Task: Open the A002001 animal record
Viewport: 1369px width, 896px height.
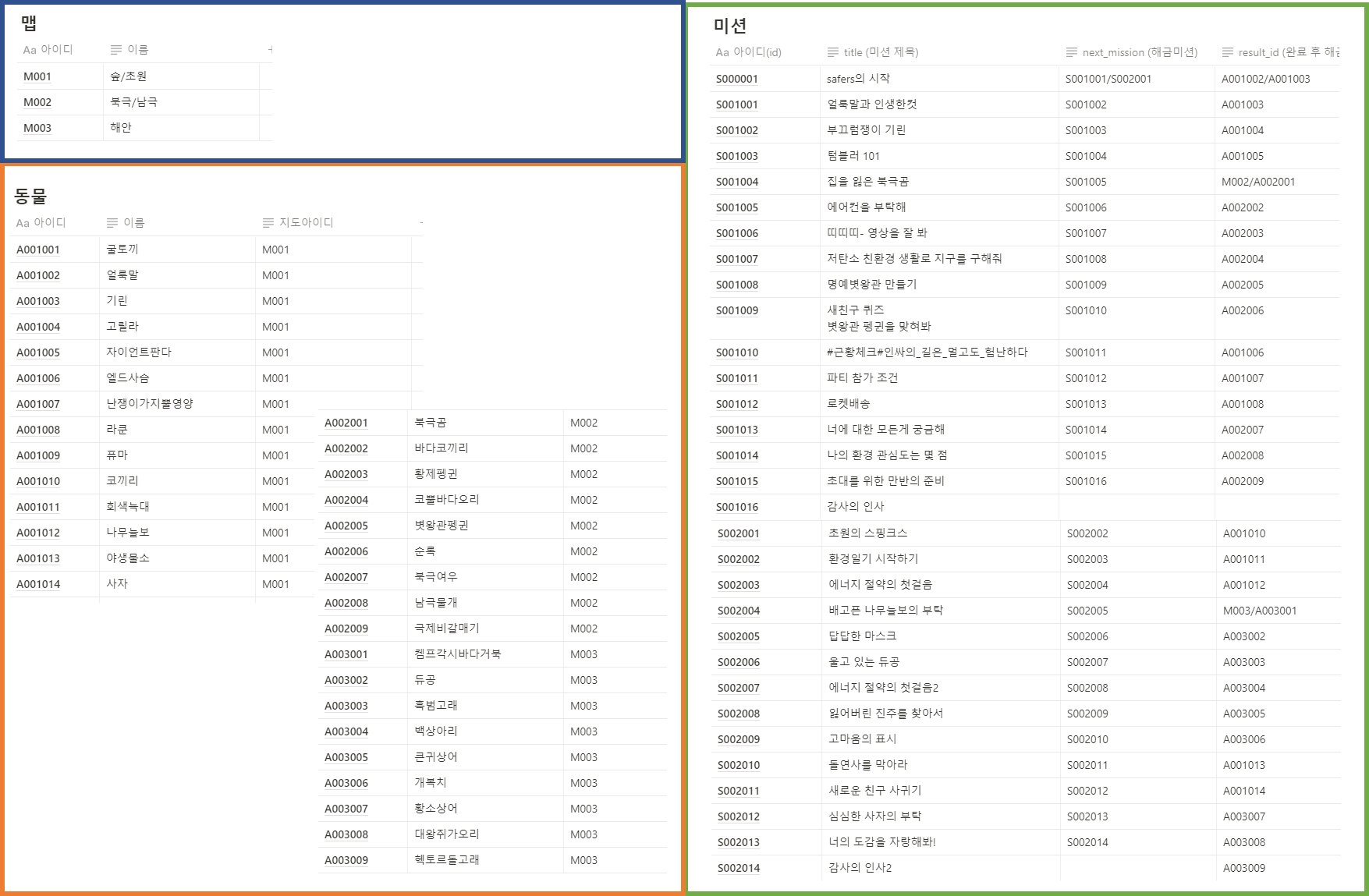Action: 346,423
